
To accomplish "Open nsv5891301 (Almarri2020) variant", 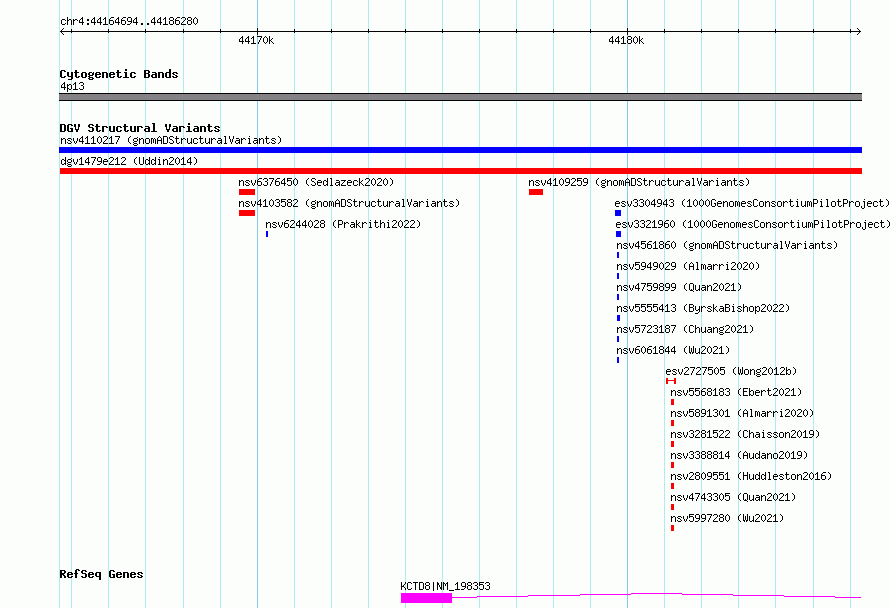I will click(x=742, y=413).
